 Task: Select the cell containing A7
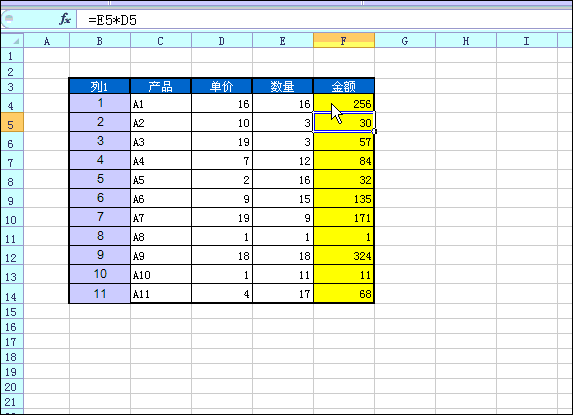161,217
